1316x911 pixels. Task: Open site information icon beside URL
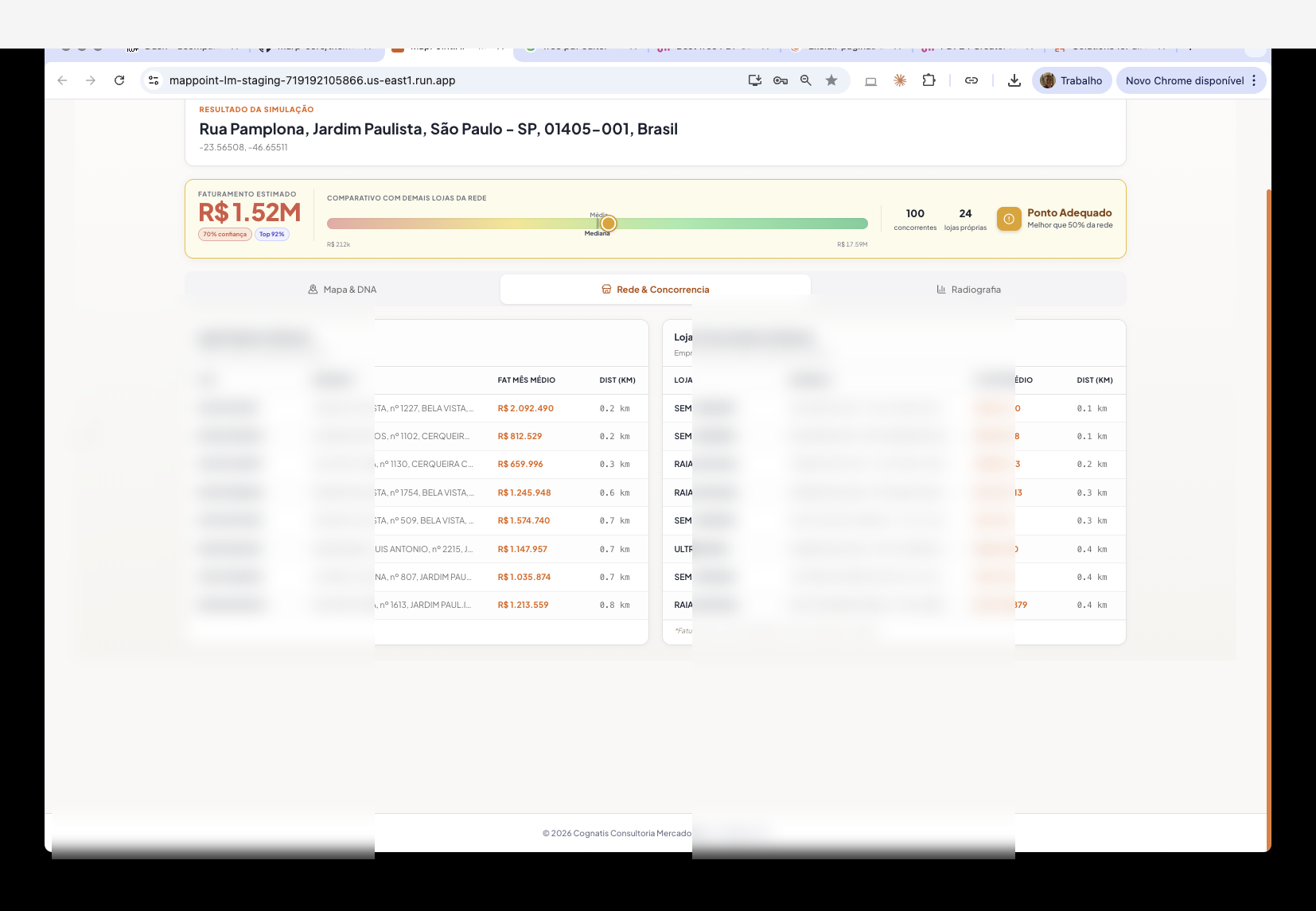pyautogui.click(x=154, y=80)
